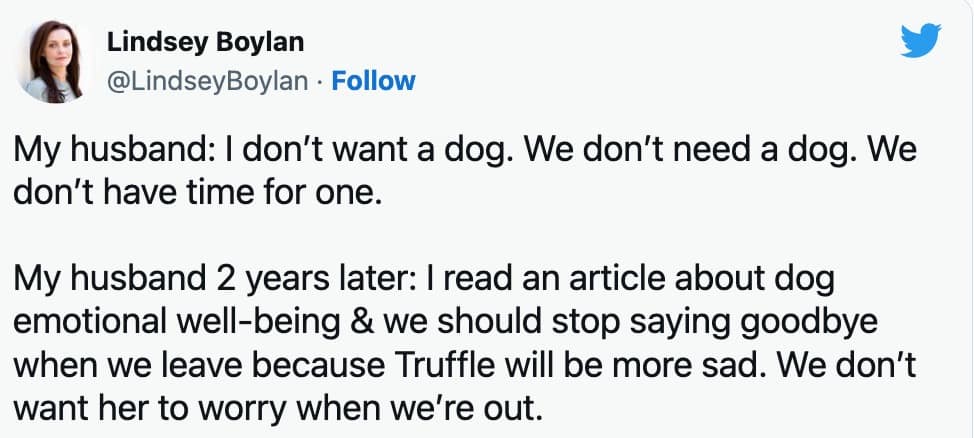
Task: Click the dot separator before Follow
Action: point(320,81)
